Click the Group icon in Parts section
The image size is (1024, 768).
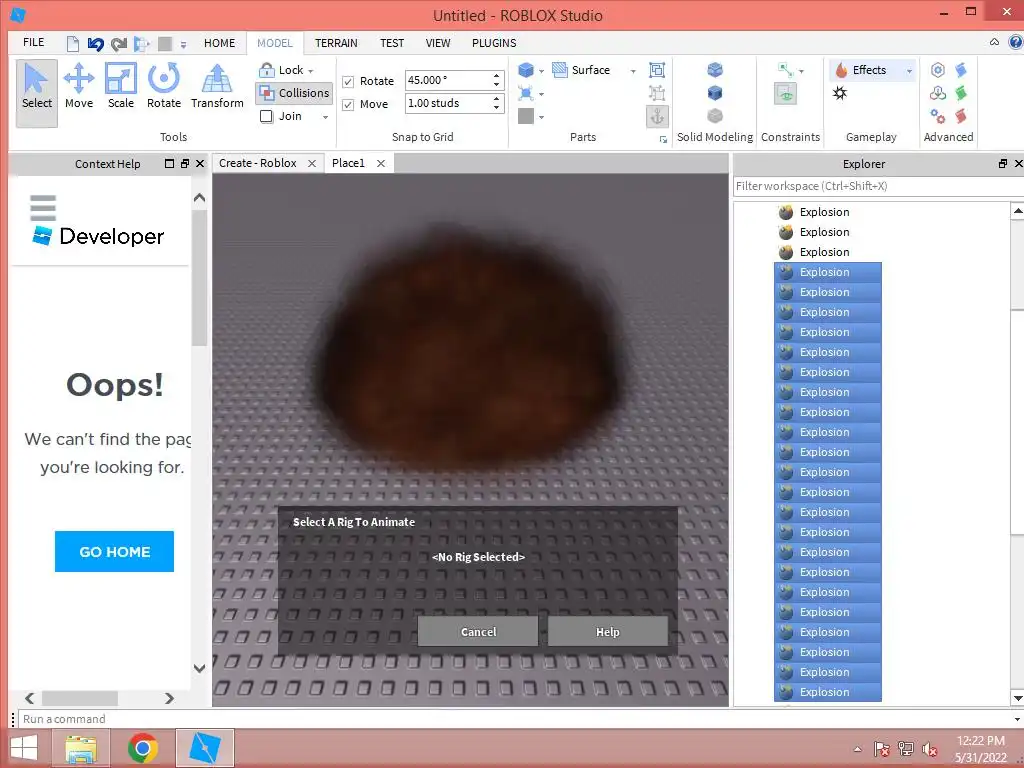[x=657, y=70]
